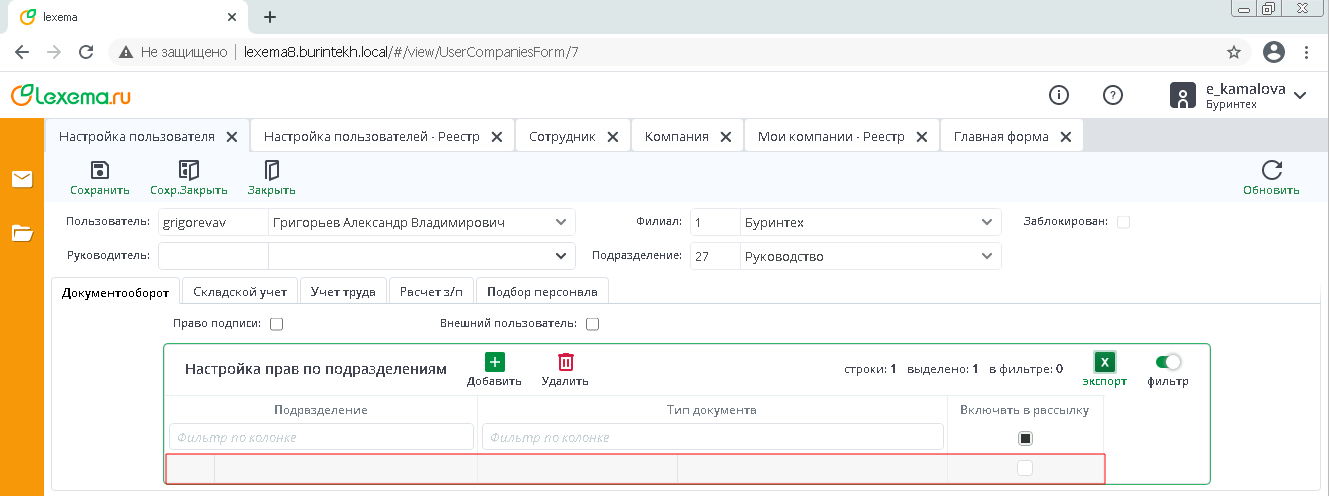Viewport: 1329px width, 496px height.
Task: Click the Подразделение column filter field
Action: tap(321, 437)
